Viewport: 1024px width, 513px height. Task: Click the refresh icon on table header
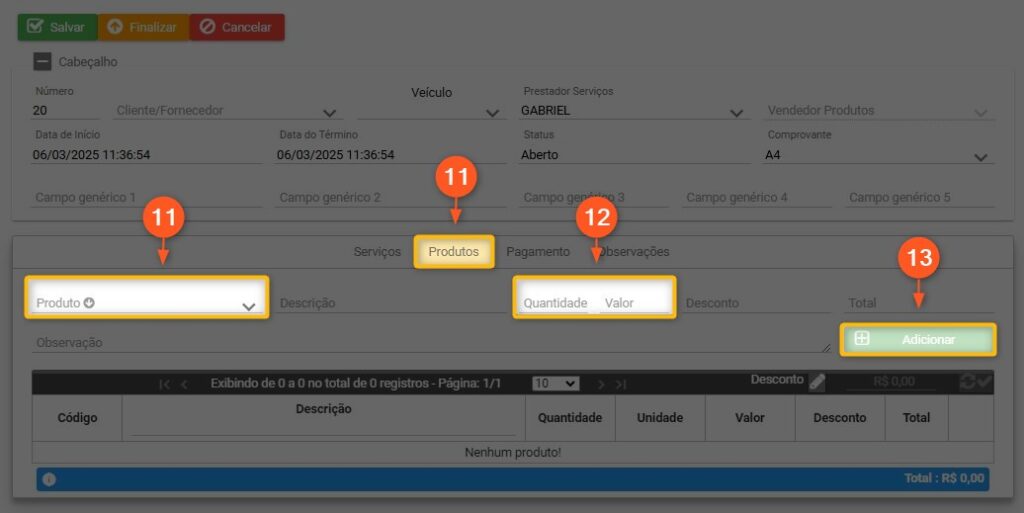coord(967,382)
